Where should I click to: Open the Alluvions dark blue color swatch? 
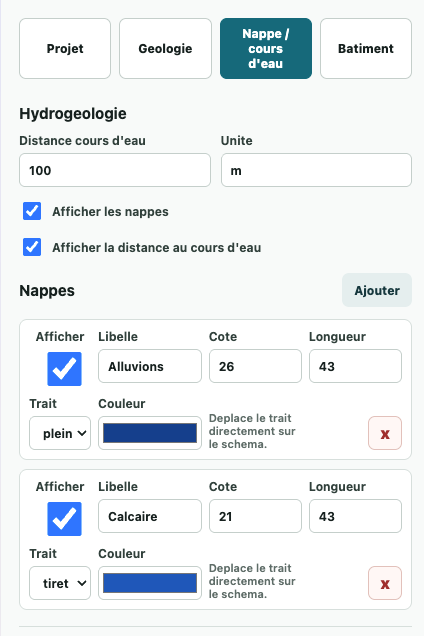point(150,433)
